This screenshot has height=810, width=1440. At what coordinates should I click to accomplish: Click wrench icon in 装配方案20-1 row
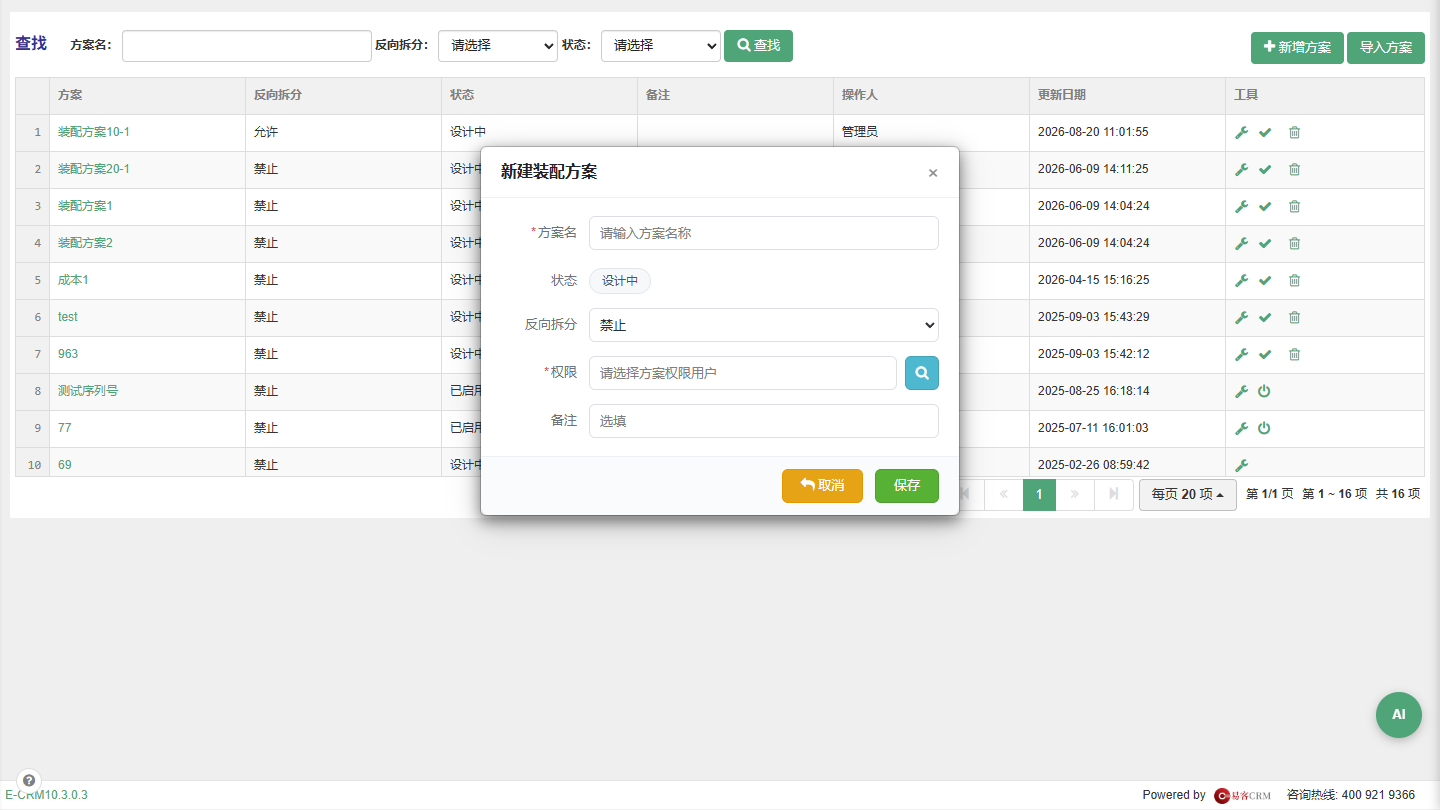(x=1241, y=169)
